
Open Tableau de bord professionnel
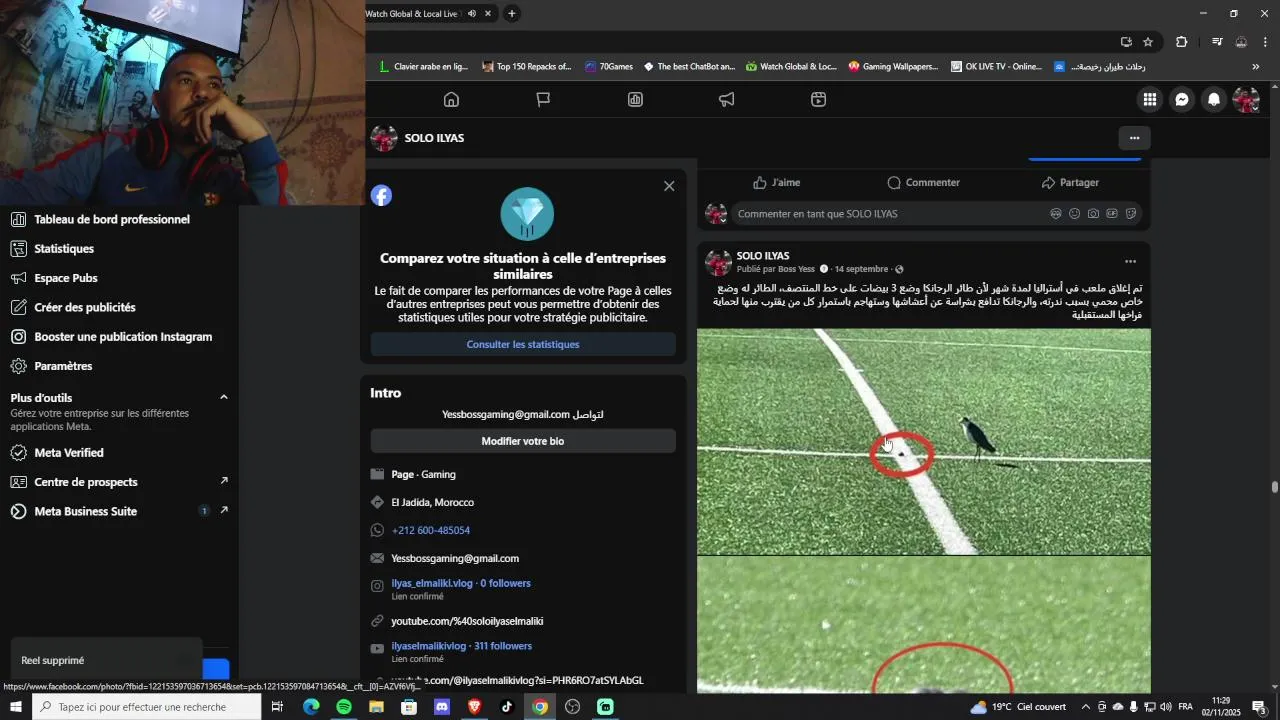112,220
